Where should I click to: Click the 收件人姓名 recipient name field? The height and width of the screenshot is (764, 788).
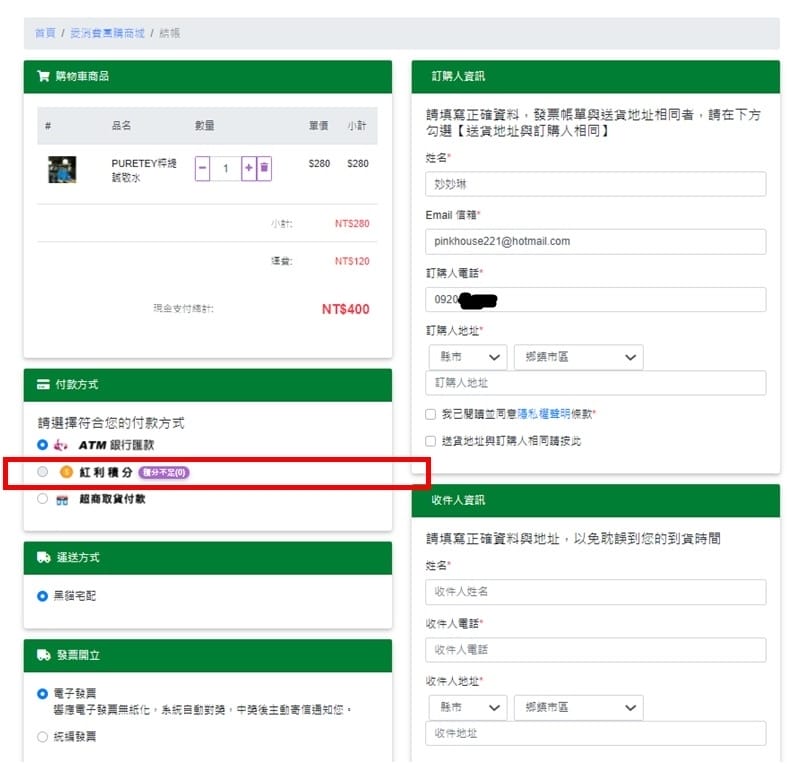(x=595, y=592)
